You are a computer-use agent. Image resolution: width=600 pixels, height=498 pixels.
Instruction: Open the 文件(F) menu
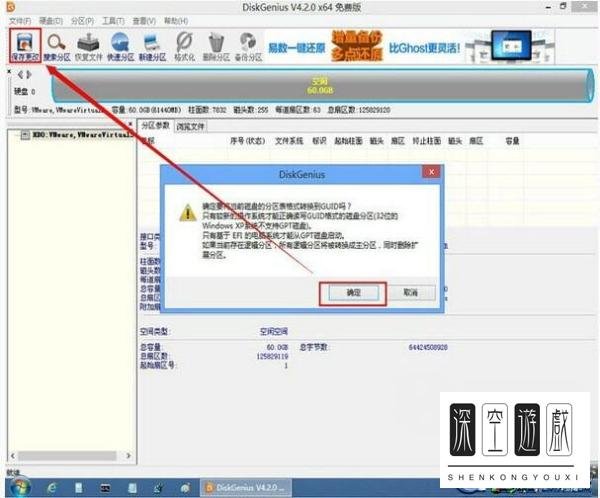(x=20, y=20)
